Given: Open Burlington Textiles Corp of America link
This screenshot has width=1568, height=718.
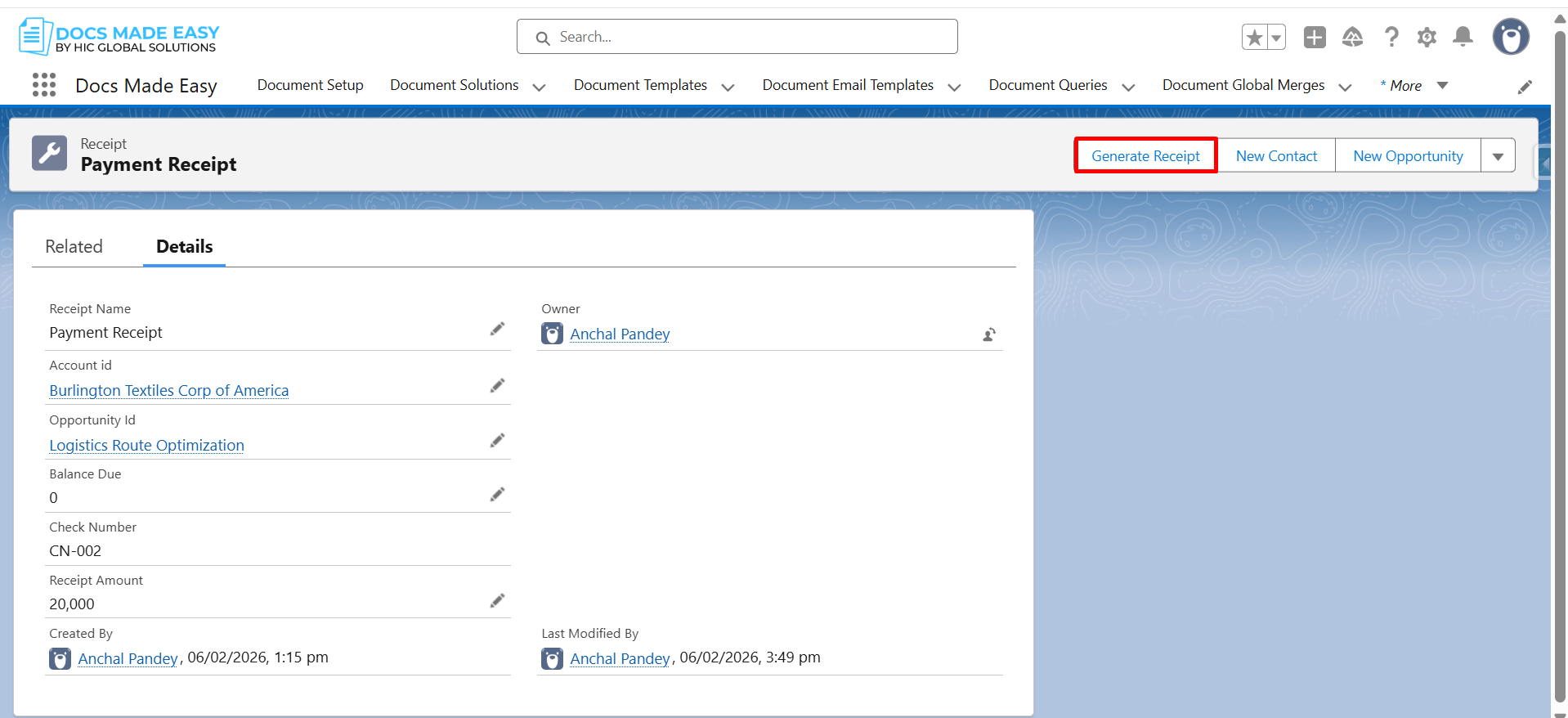Looking at the screenshot, I should (x=168, y=391).
